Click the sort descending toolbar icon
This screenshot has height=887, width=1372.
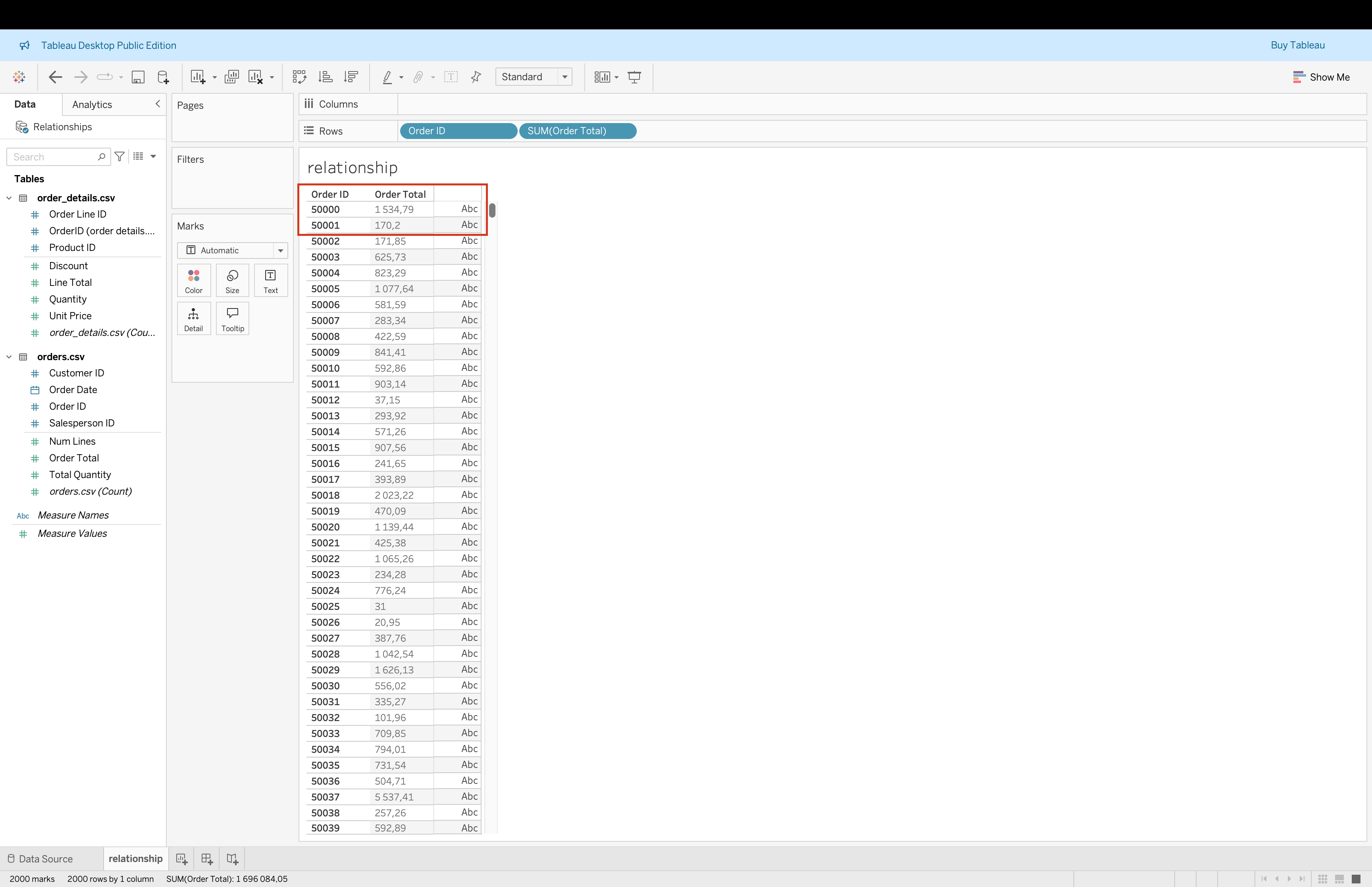351,77
